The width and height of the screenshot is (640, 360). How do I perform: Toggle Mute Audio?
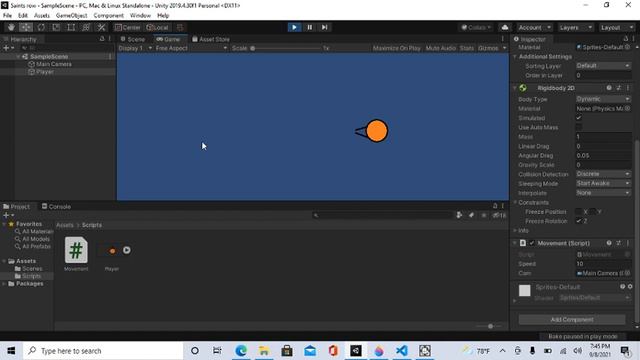(x=440, y=48)
